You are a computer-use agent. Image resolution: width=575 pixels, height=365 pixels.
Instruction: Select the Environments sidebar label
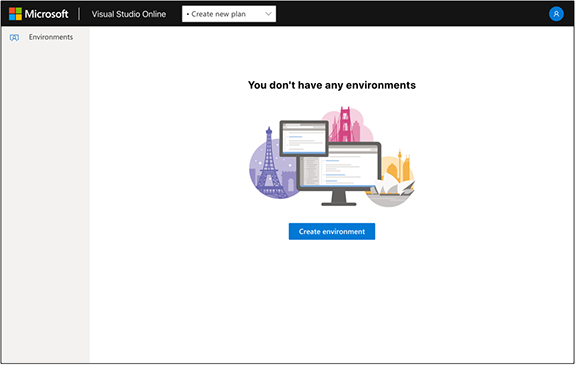pos(51,37)
